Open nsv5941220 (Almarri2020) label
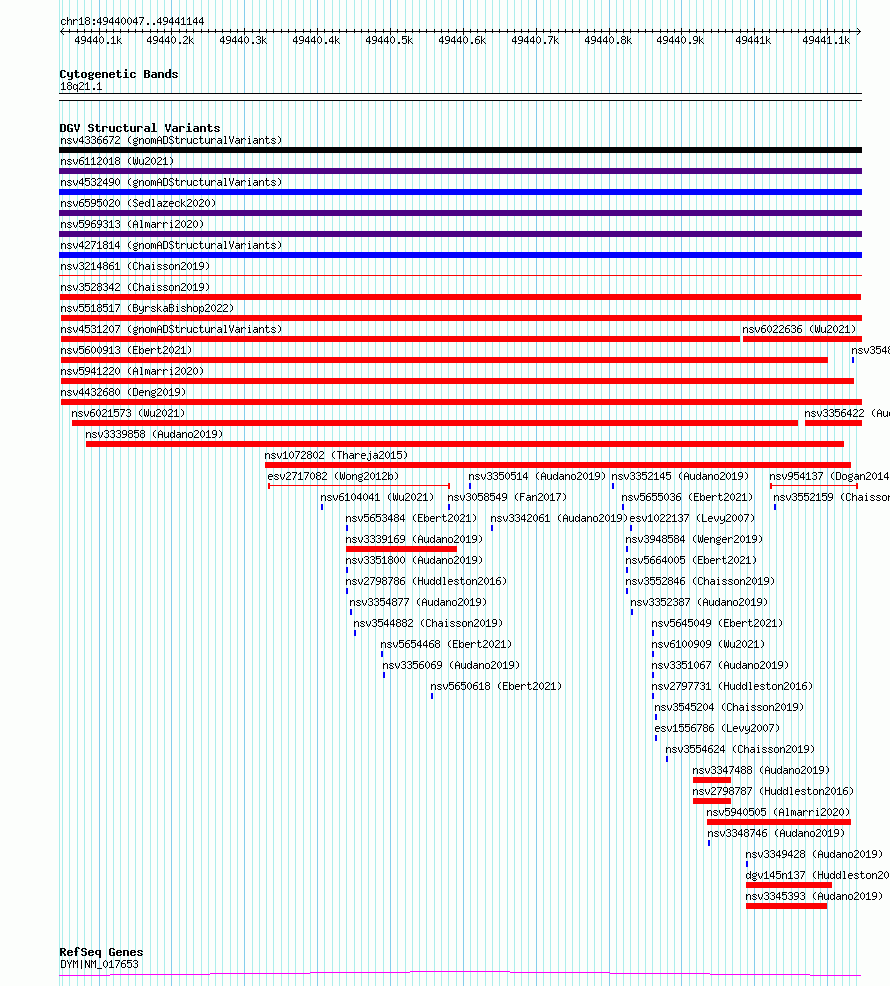890x986 pixels. click(132, 372)
